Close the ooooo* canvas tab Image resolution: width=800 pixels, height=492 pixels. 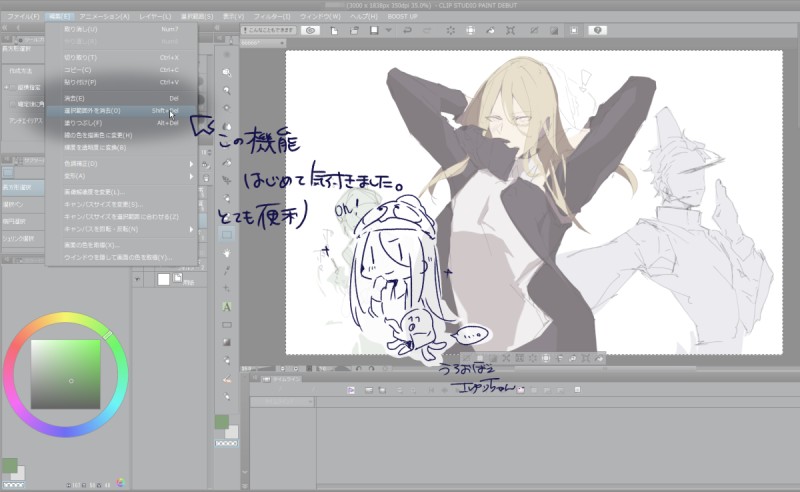(282, 43)
